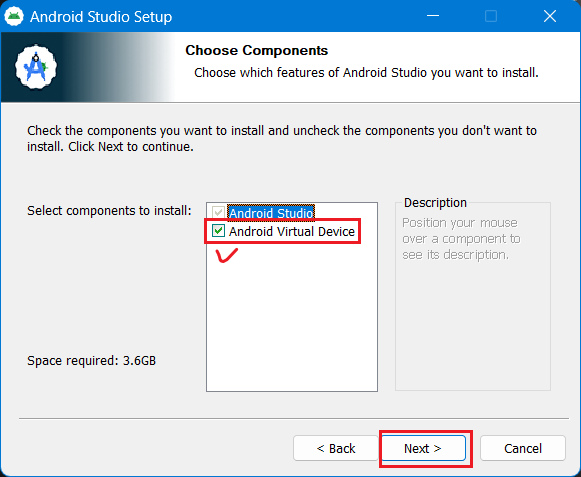Cancel the setup wizard
The image size is (581, 477).
pyautogui.click(x=523, y=448)
